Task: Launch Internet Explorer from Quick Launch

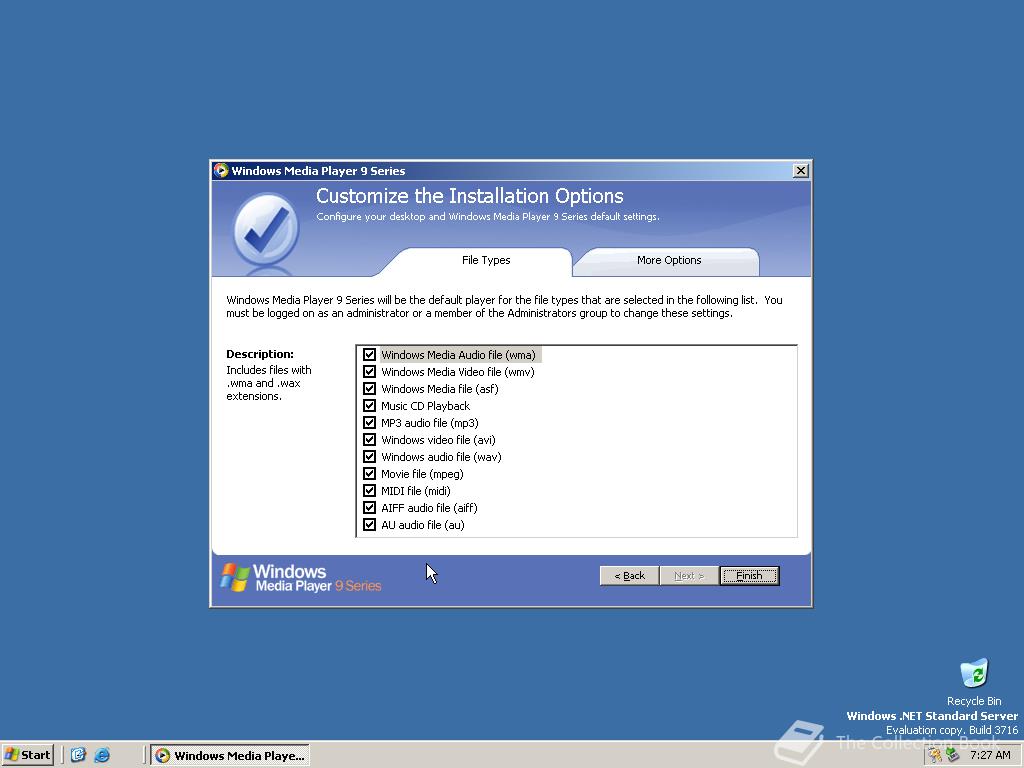Action: 102,755
